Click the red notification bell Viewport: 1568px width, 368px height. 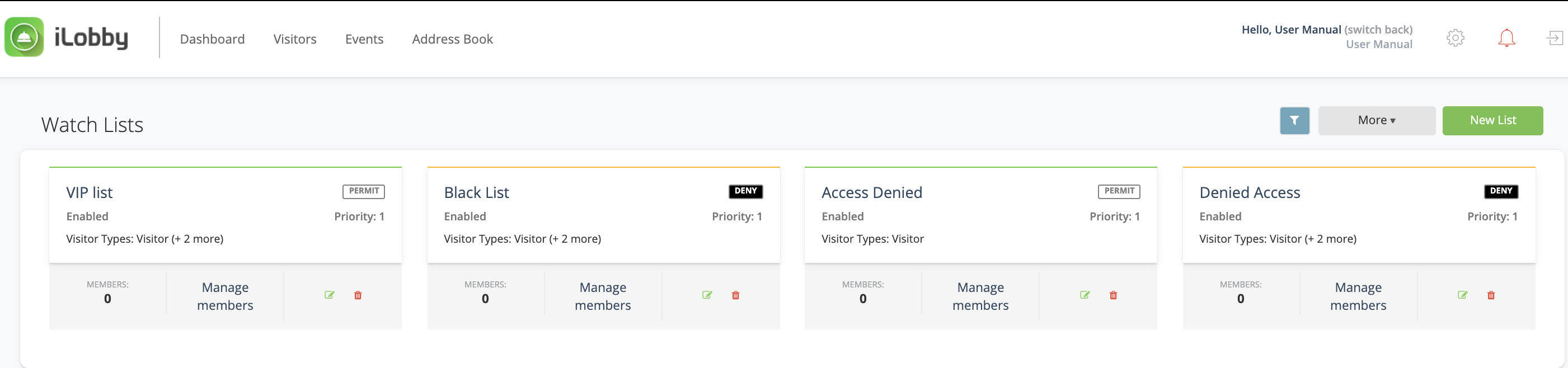coord(1506,37)
